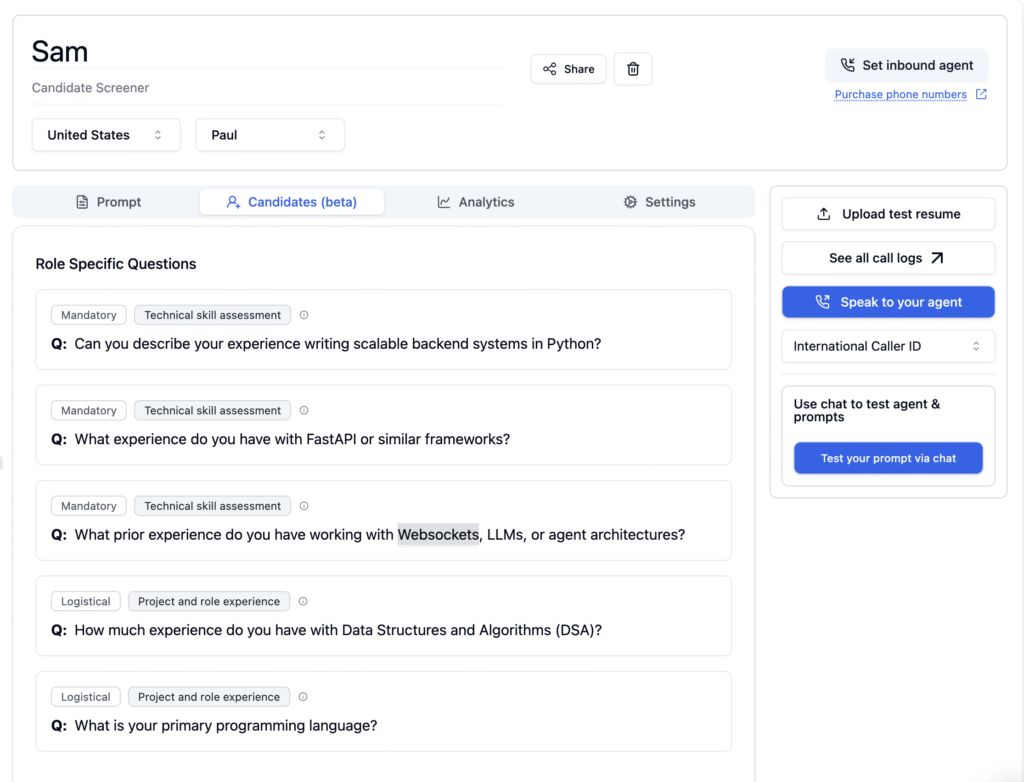Viewport: 1024px width, 782px height.
Task: Open the Paul voice dropdown
Action: point(270,135)
